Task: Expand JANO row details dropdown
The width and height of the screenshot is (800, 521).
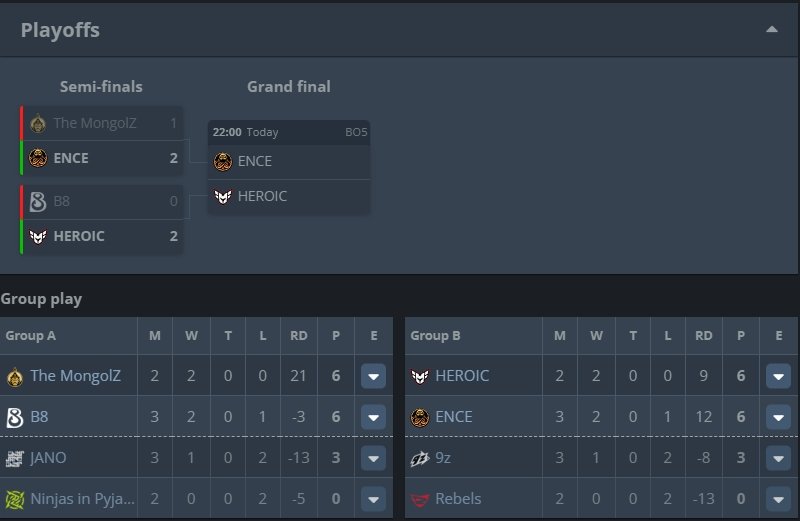Action: [x=373, y=458]
